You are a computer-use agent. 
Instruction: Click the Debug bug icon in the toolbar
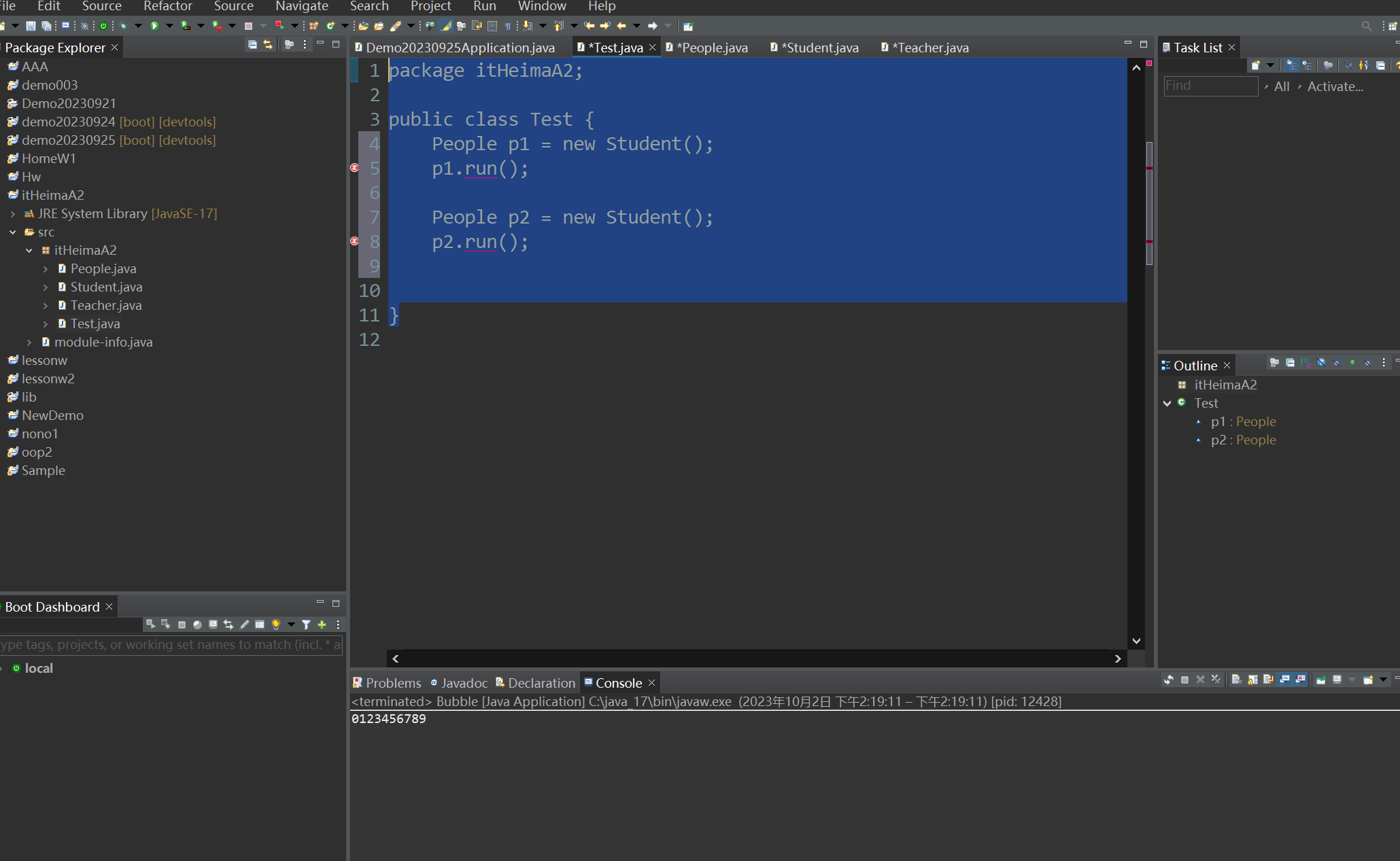[x=123, y=26]
